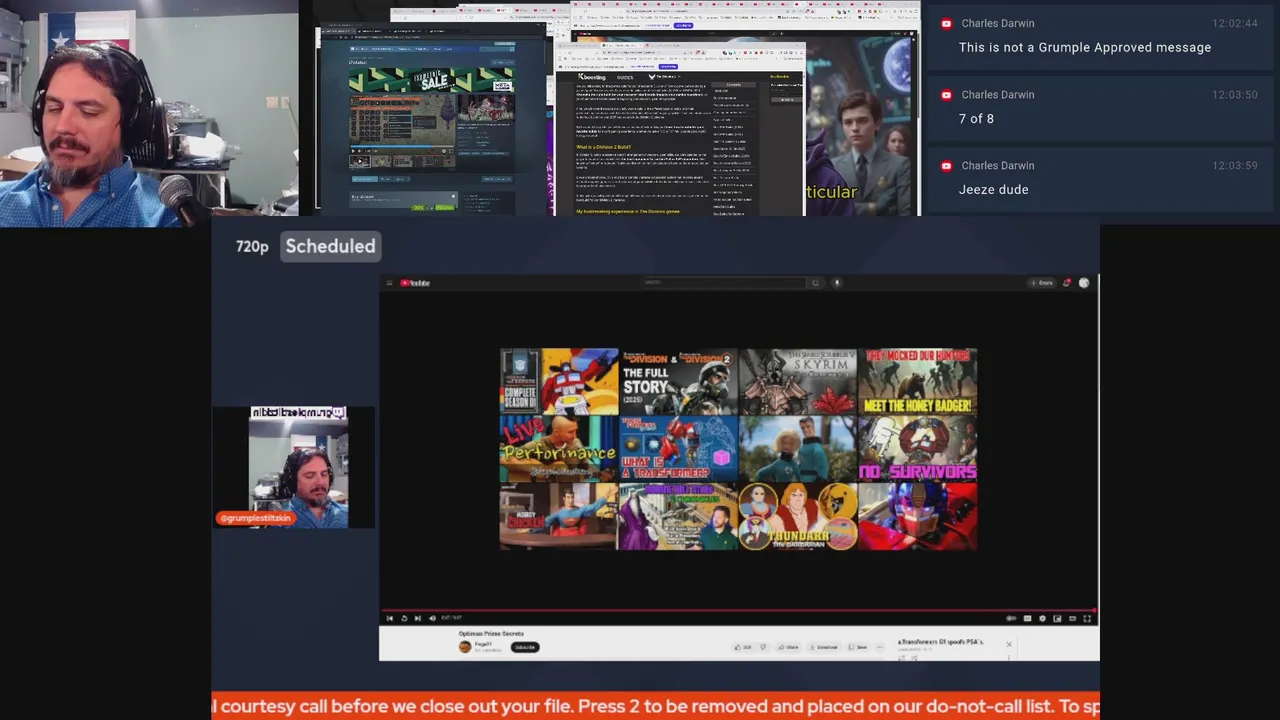Viewport: 1280px width, 720px height.
Task: Open the Division Full Story thumbnail
Action: (678, 381)
